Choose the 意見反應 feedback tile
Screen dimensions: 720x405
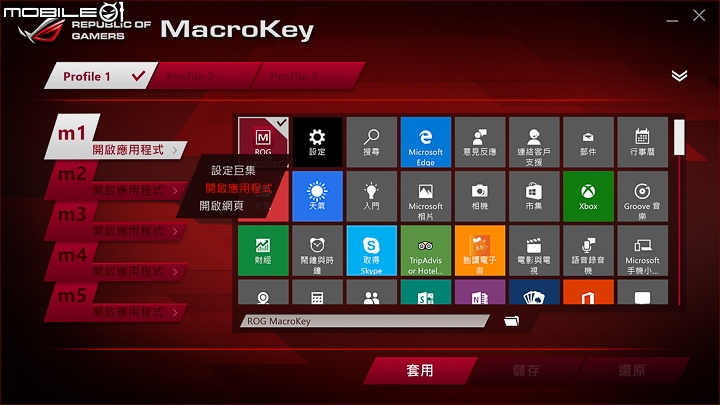[480, 142]
